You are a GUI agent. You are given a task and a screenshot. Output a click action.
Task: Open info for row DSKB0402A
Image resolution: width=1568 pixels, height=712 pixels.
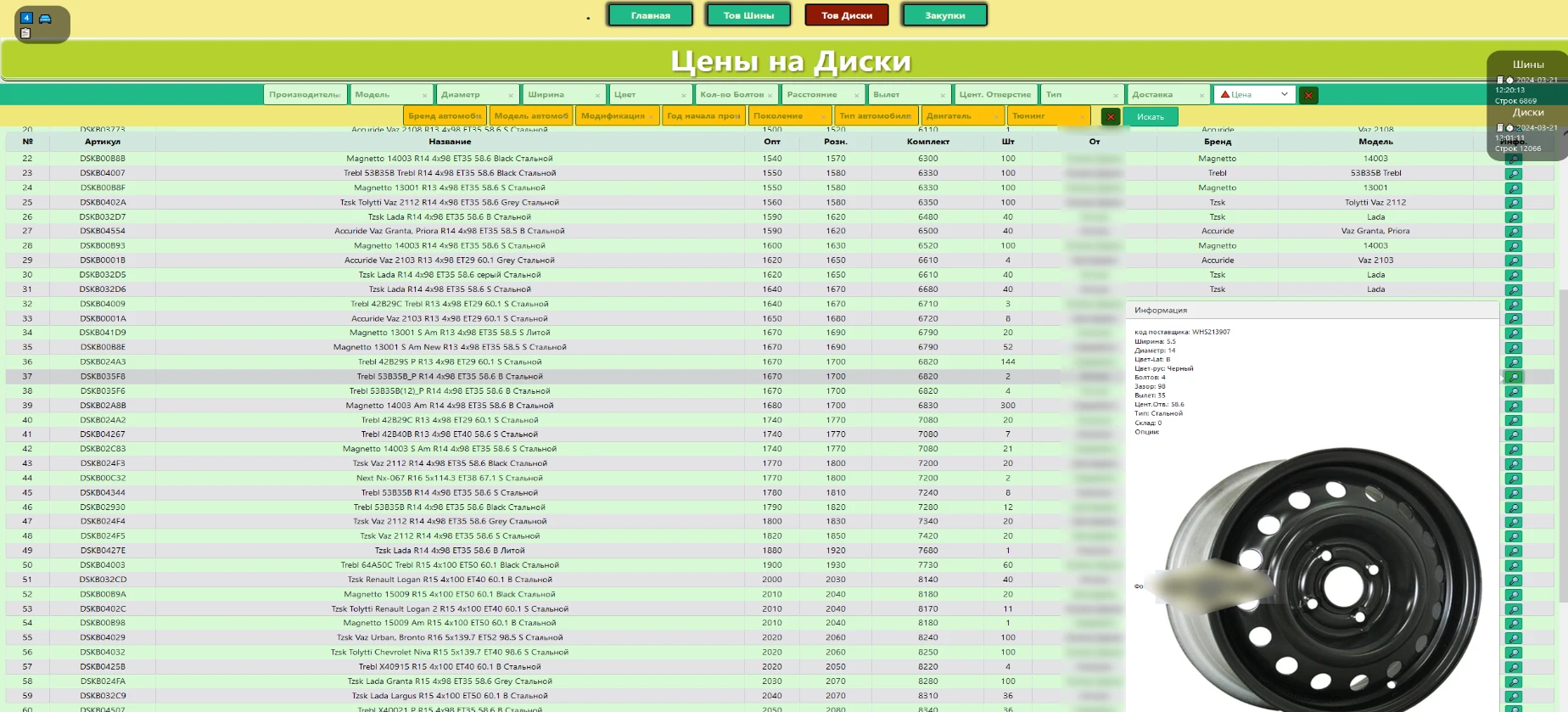1513,203
